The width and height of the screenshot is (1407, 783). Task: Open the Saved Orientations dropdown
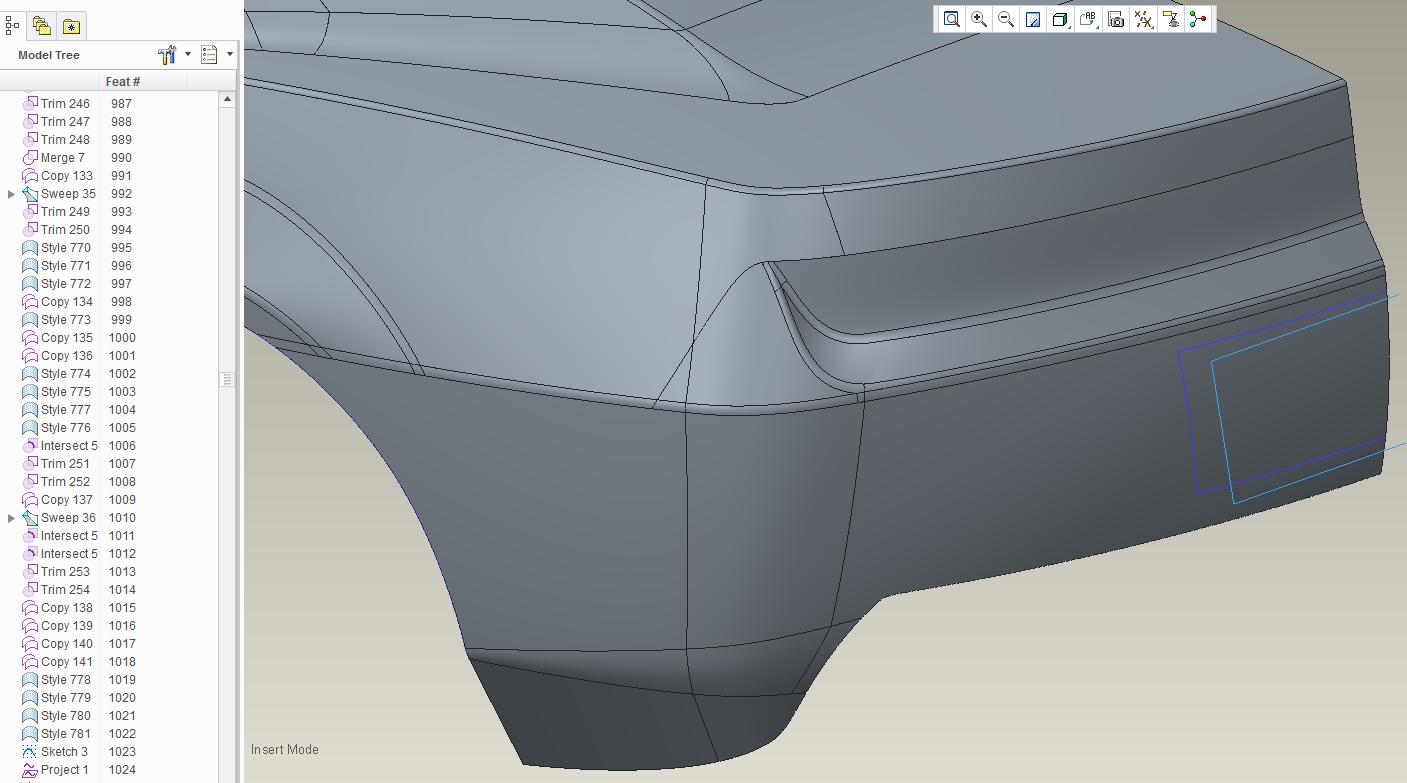1089,19
